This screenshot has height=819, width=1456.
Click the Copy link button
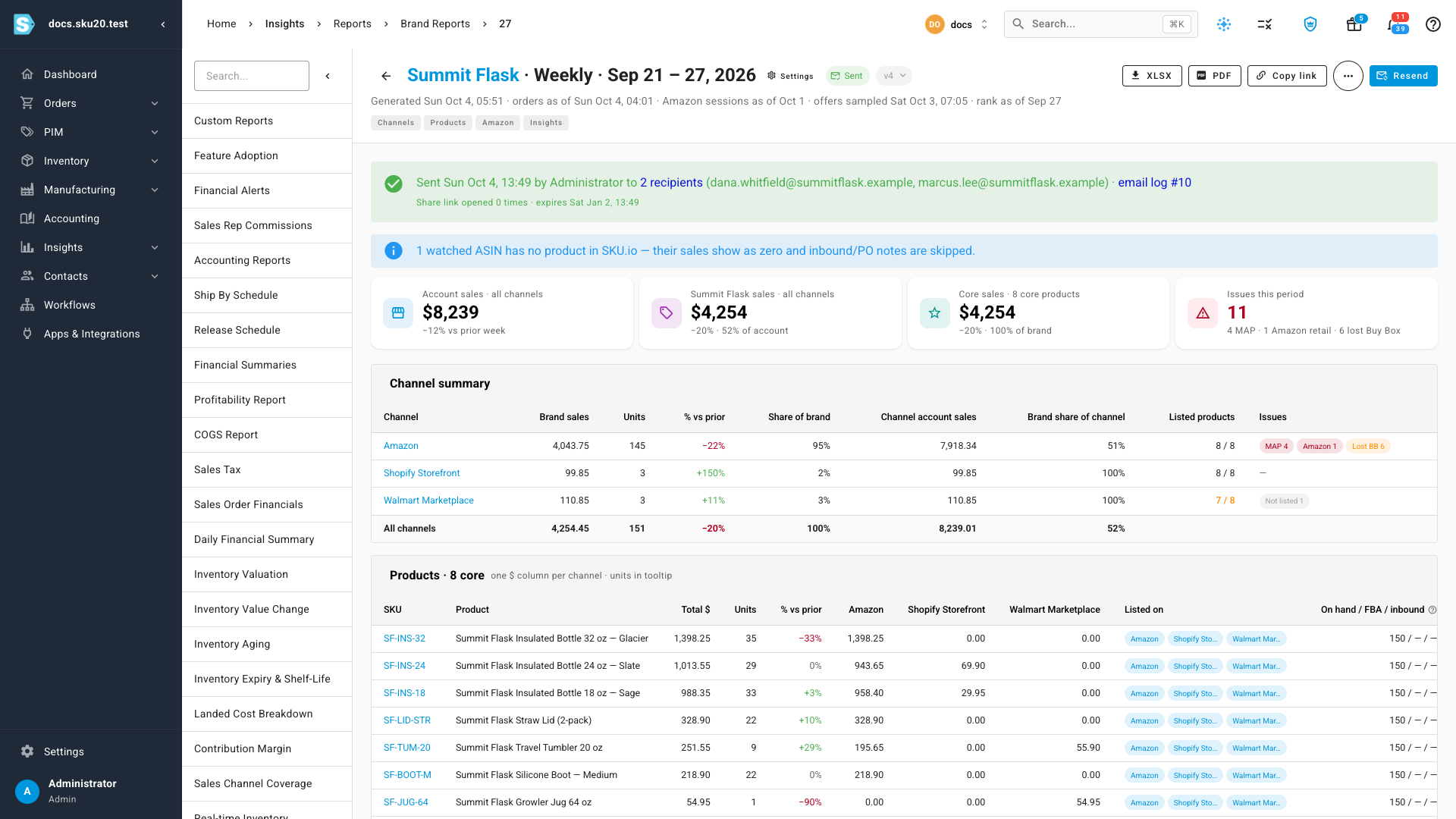[x=1287, y=76]
